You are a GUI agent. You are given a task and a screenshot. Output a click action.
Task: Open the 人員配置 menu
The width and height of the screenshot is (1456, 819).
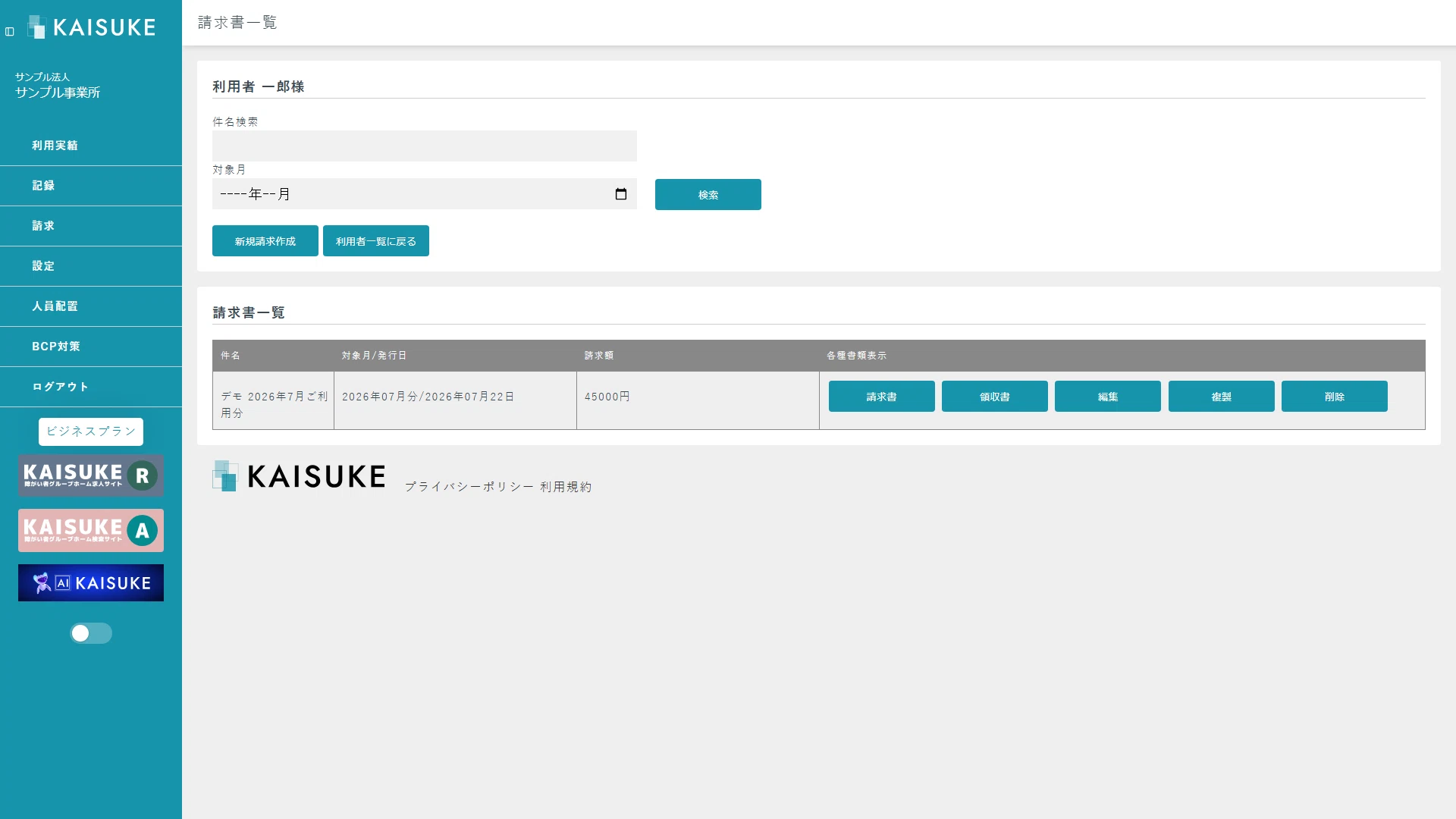[91, 306]
